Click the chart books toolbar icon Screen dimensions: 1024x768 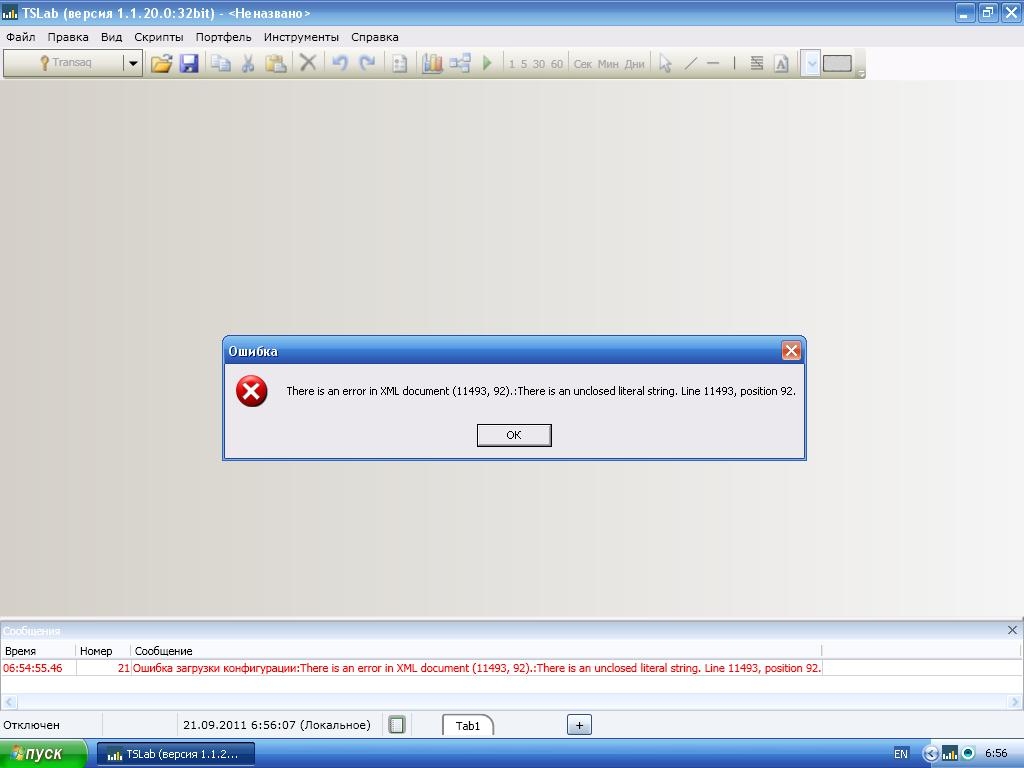[x=432, y=63]
